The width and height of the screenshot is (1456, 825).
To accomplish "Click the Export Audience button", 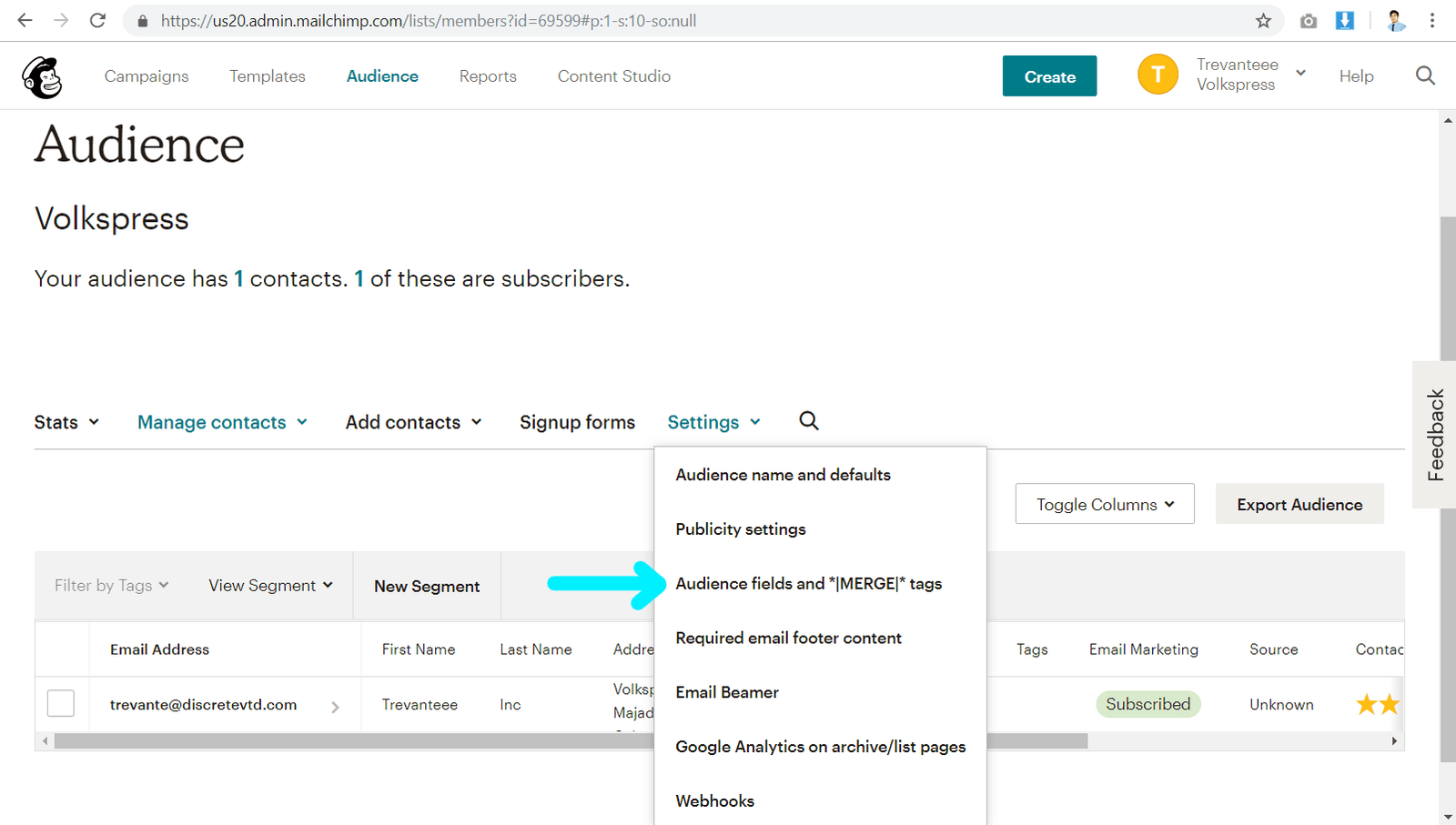I will 1299,504.
